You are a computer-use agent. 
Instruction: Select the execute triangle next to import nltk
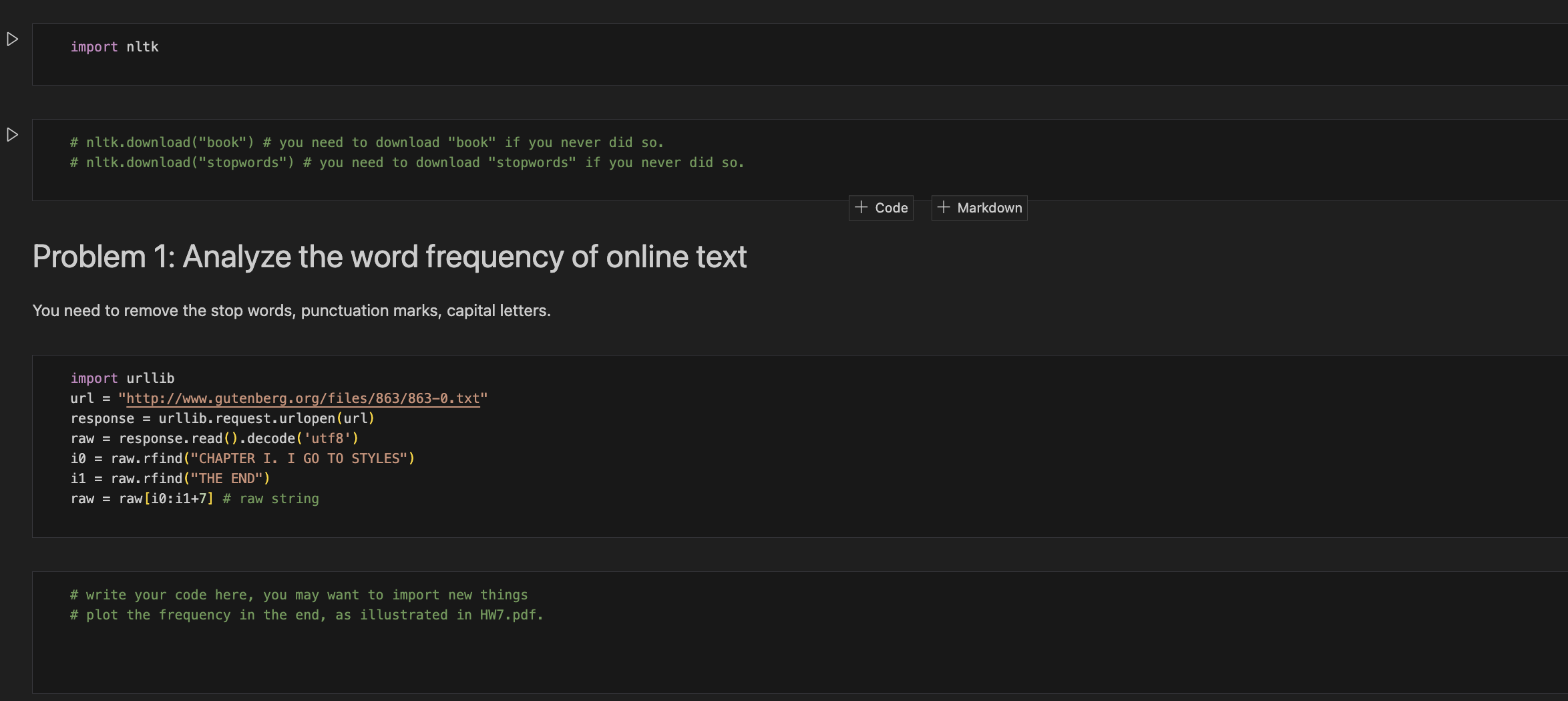pos(11,39)
